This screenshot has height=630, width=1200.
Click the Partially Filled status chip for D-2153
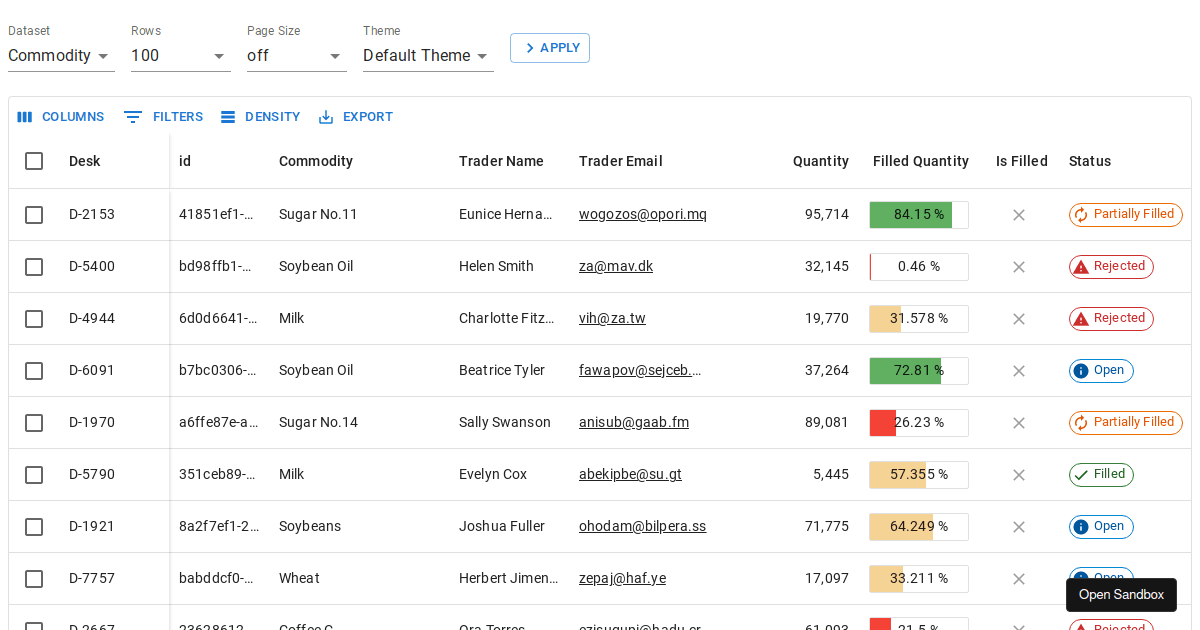(1125, 215)
